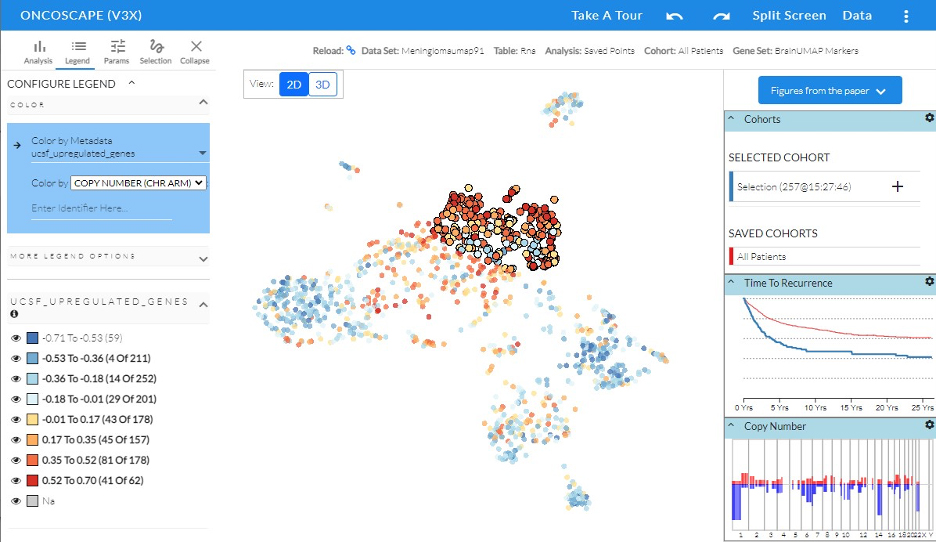
Task: Add the selected cohort with plus icon
Action: [x=897, y=187]
